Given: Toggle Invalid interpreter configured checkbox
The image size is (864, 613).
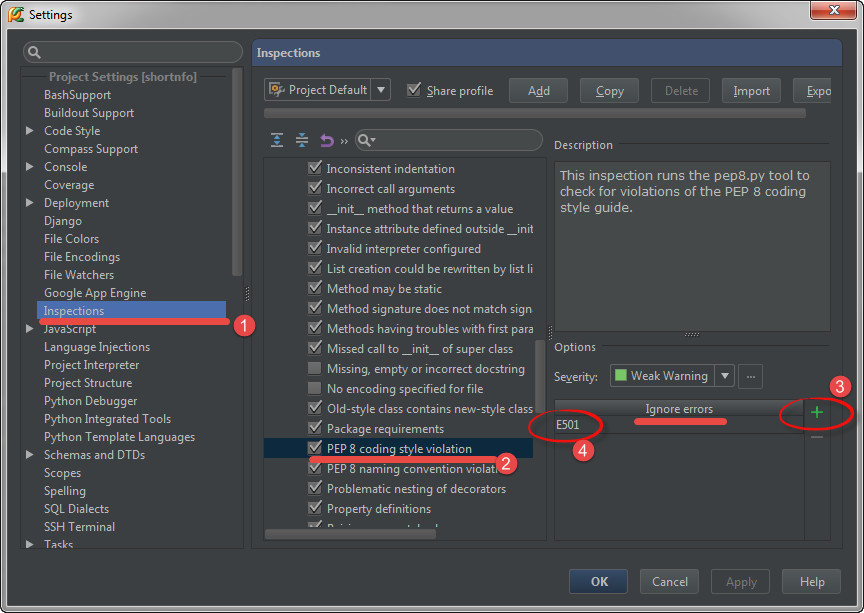Looking at the screenshot, I should point(315,248).
